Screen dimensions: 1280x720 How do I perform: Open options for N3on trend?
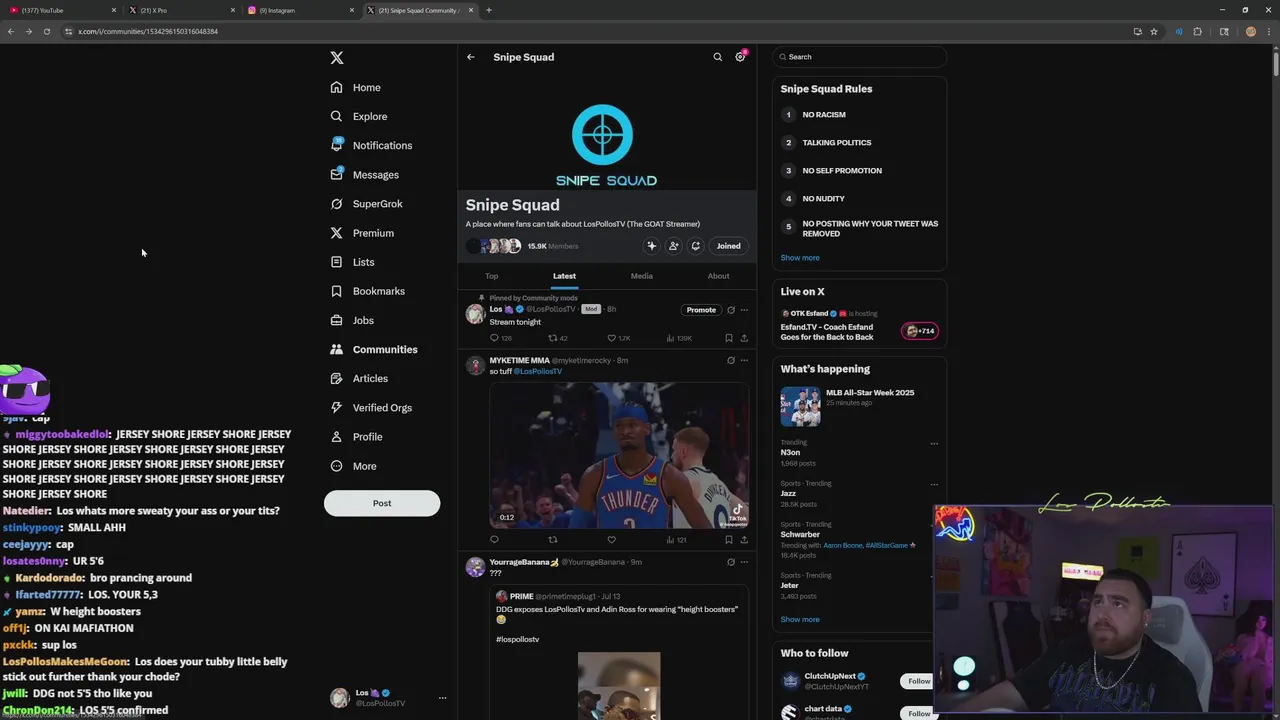(934, 443)
